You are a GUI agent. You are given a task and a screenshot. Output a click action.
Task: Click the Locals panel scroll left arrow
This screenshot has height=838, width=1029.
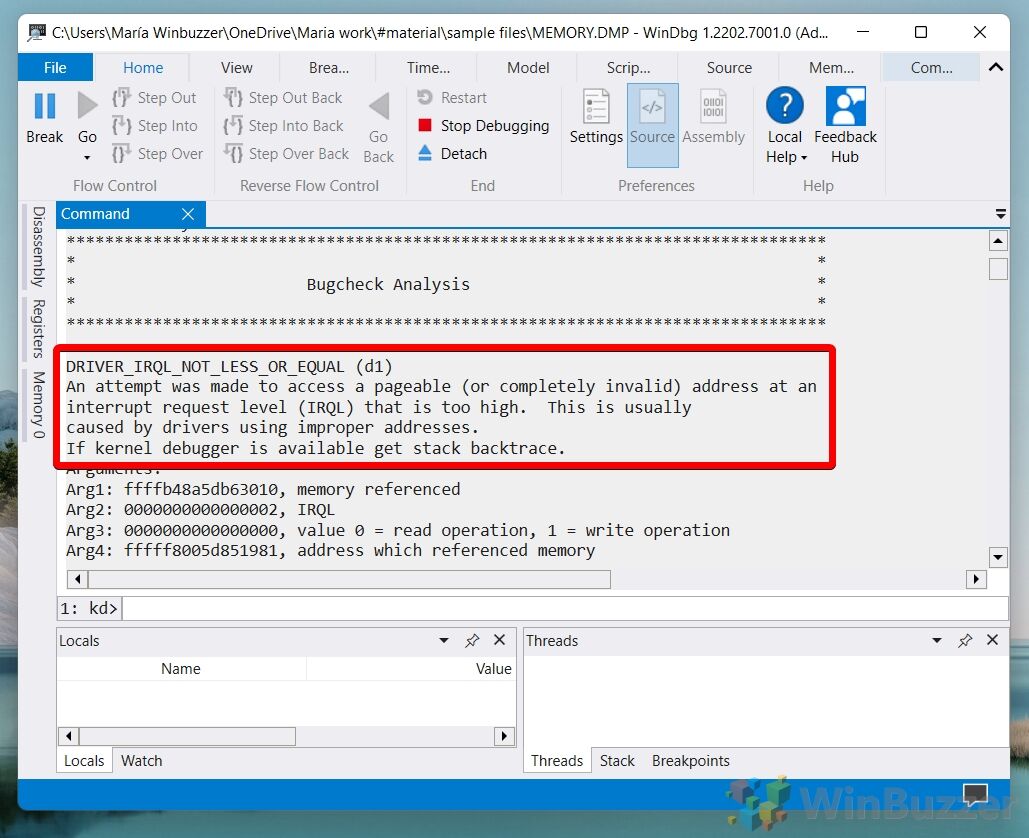coord(68,736)
